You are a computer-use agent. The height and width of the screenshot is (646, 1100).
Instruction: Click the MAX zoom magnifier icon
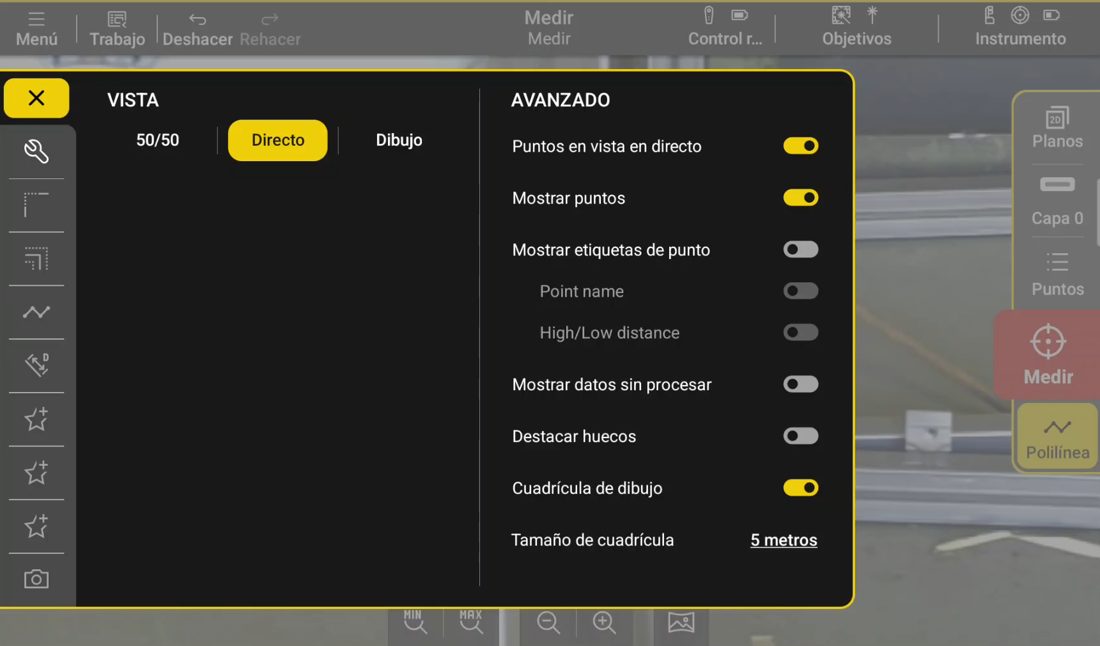click(x=471, y=621)
